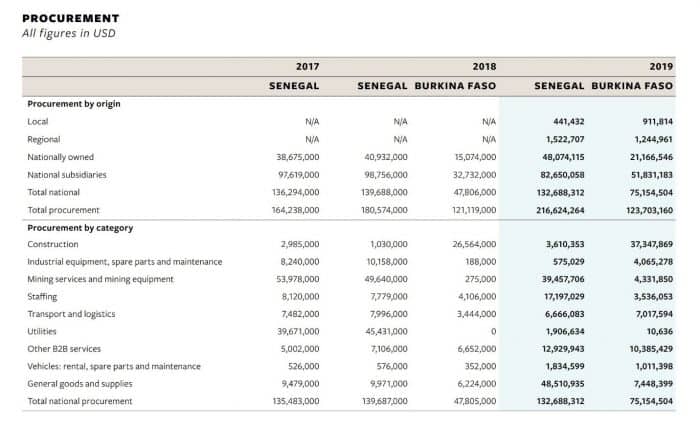Click the 2017 Utilities value 39,671,000

[x=297, y=331]
